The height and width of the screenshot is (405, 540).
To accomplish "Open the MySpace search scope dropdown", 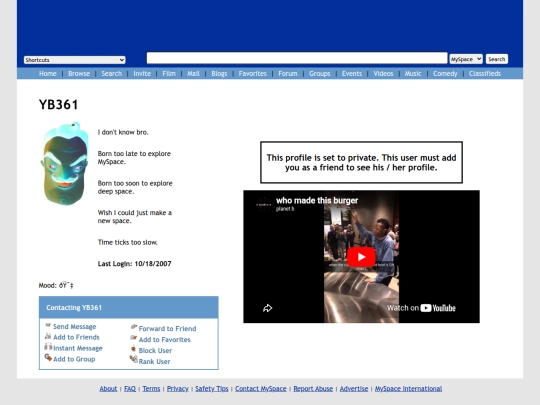I will click(466, 59).
